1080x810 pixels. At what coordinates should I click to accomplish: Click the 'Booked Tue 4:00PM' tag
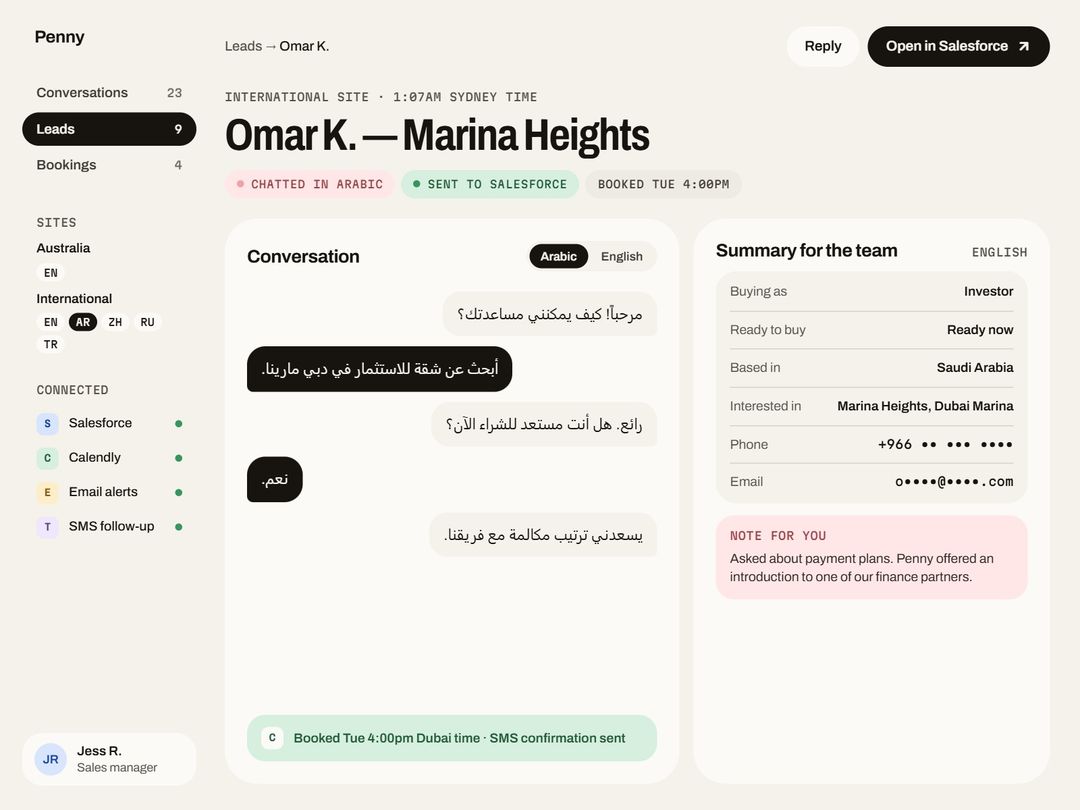pyautogui.click(x=663, y=184)
